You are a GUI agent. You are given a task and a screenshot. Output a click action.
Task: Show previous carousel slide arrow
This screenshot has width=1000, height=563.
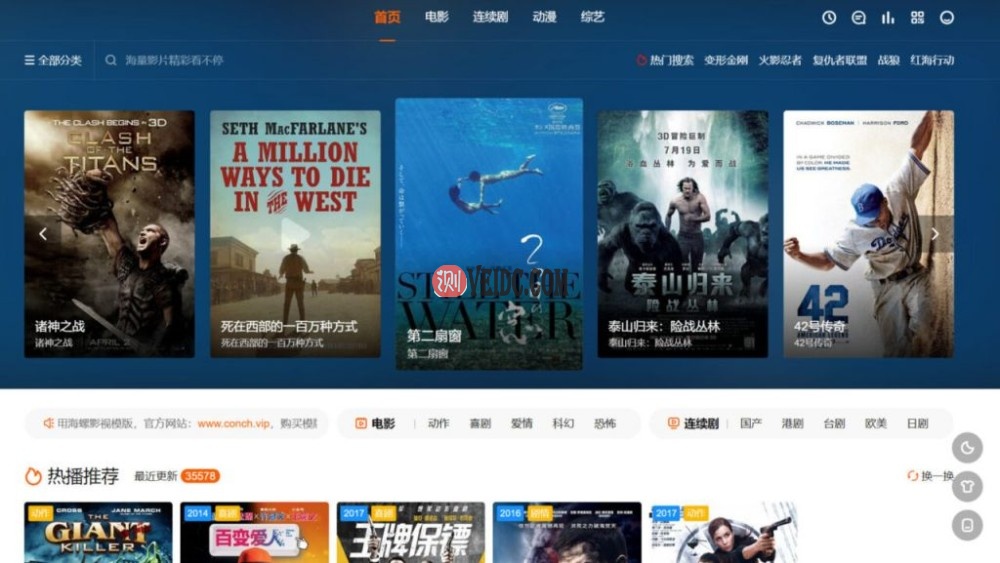43,234
